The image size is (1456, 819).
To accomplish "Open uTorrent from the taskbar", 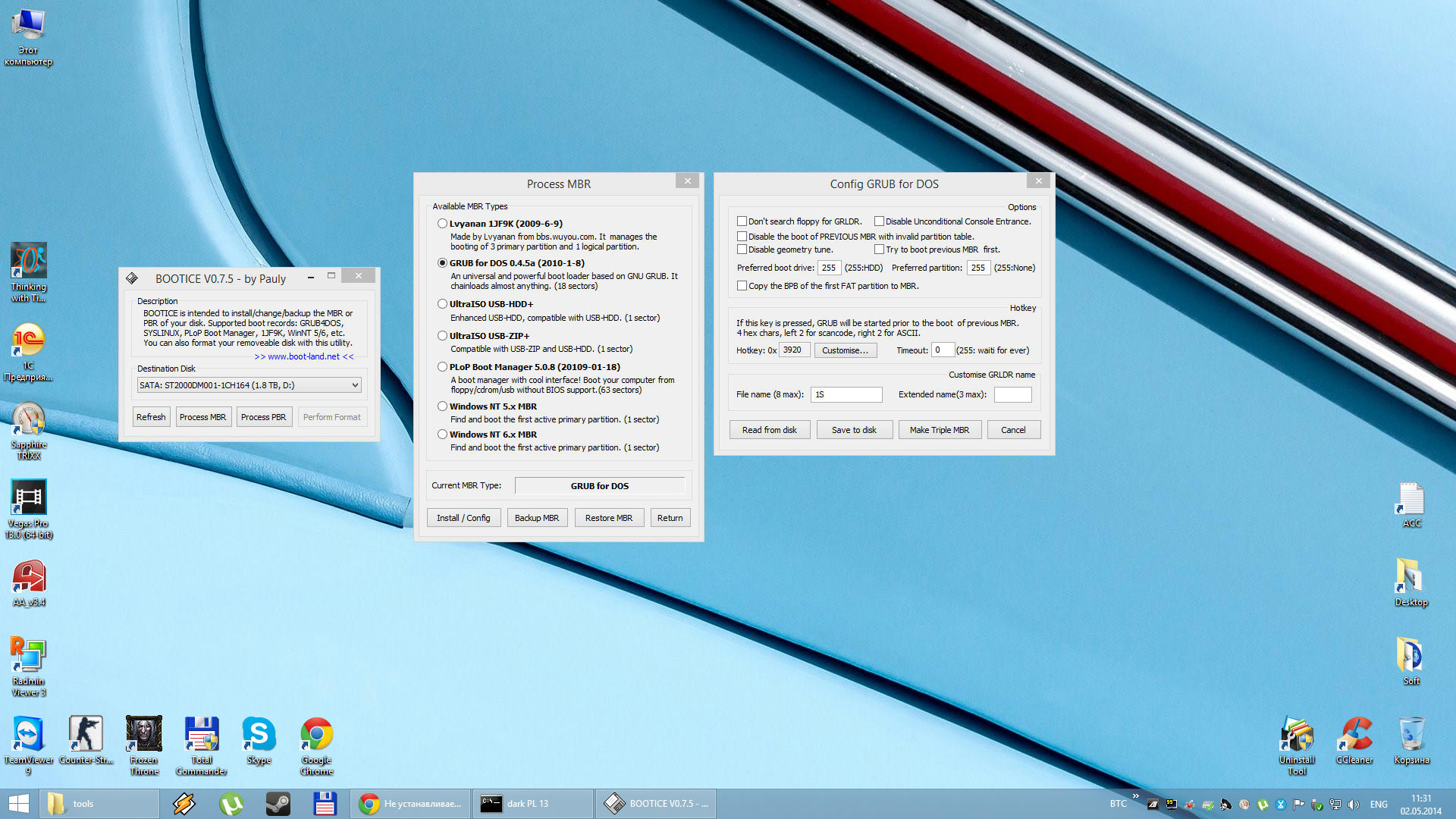I will click(231, 804).
